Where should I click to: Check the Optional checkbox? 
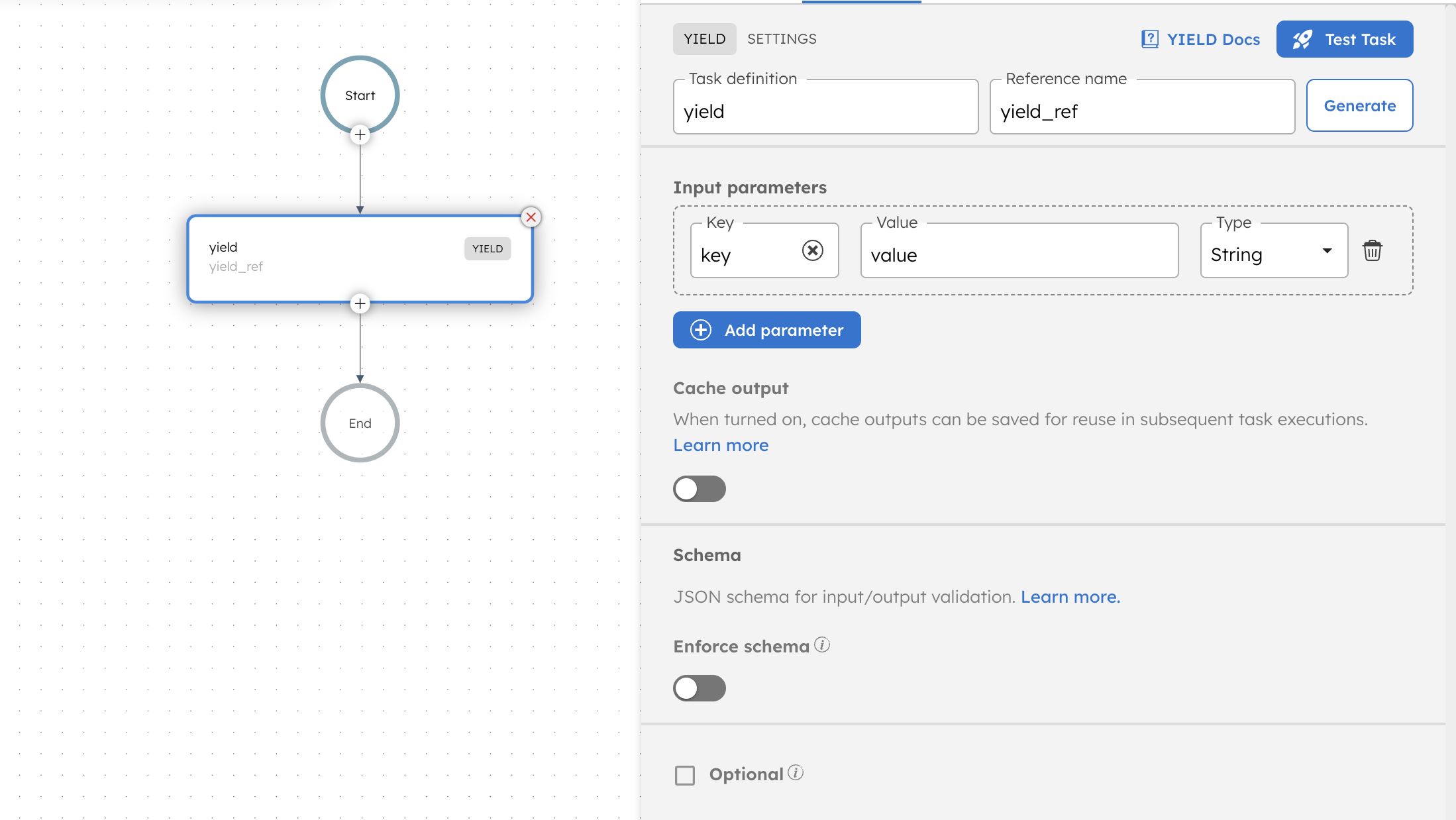pos(684,775)
